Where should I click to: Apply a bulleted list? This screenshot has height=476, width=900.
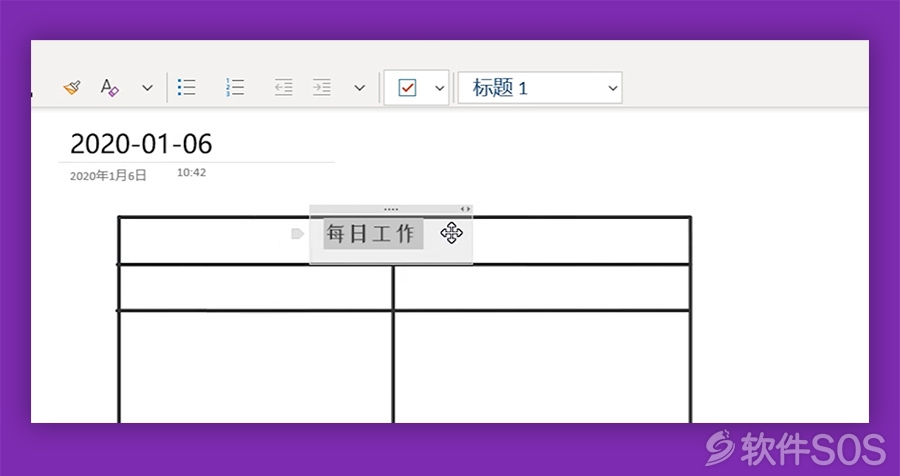(186, 88)
